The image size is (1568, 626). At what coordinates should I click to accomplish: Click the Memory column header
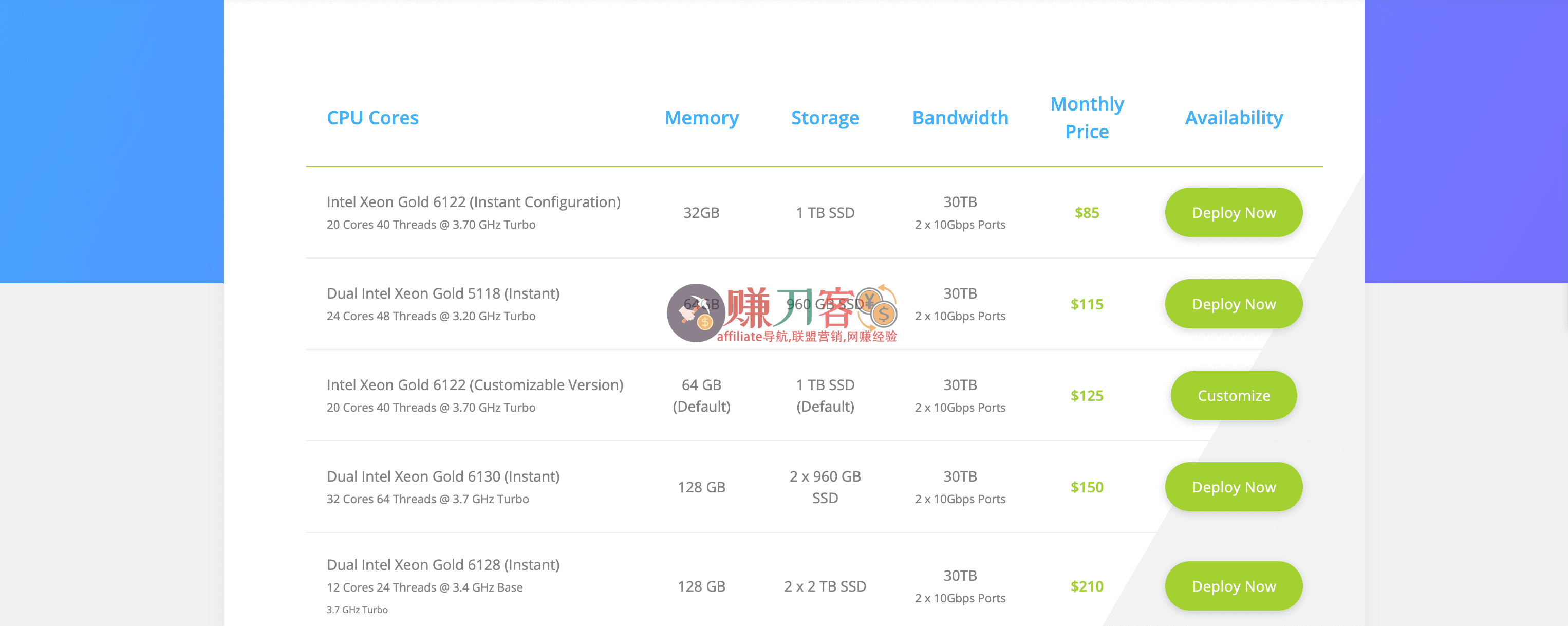coord(701,118)
